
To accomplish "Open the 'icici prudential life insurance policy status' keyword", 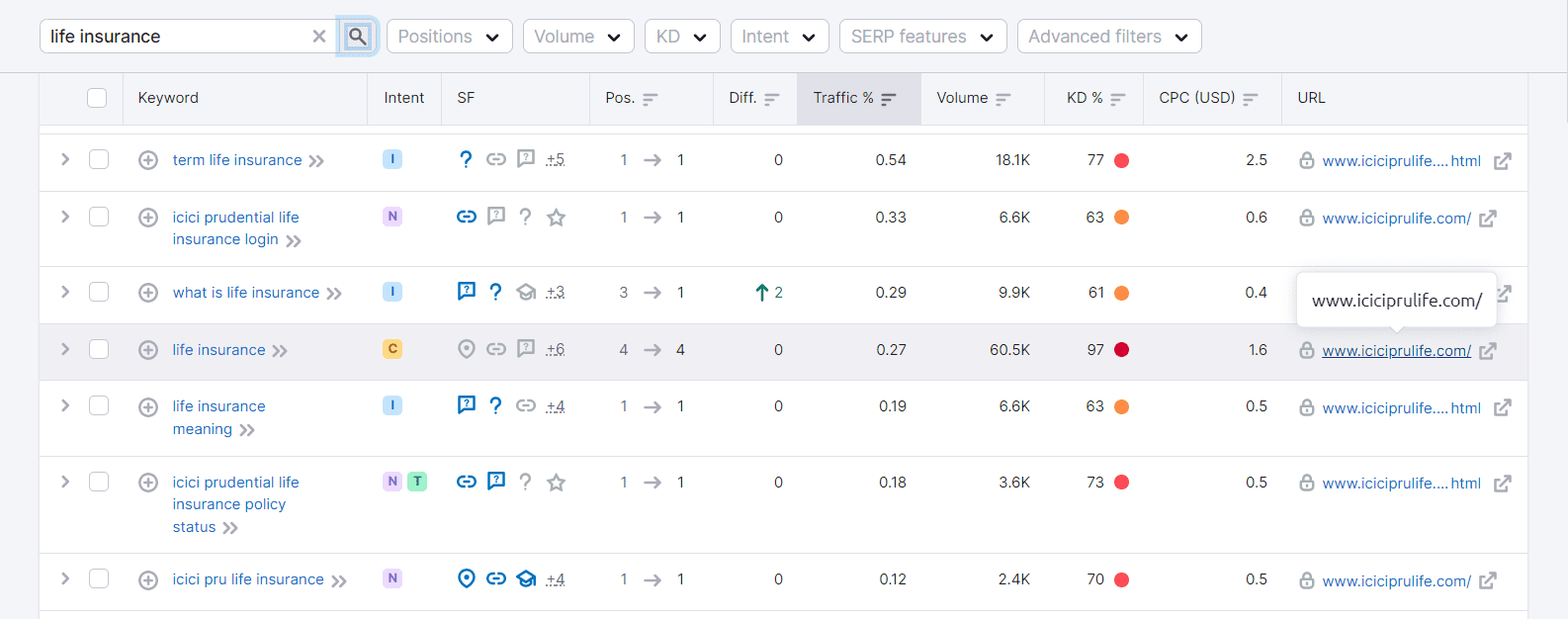I will [x=235, y=504].
